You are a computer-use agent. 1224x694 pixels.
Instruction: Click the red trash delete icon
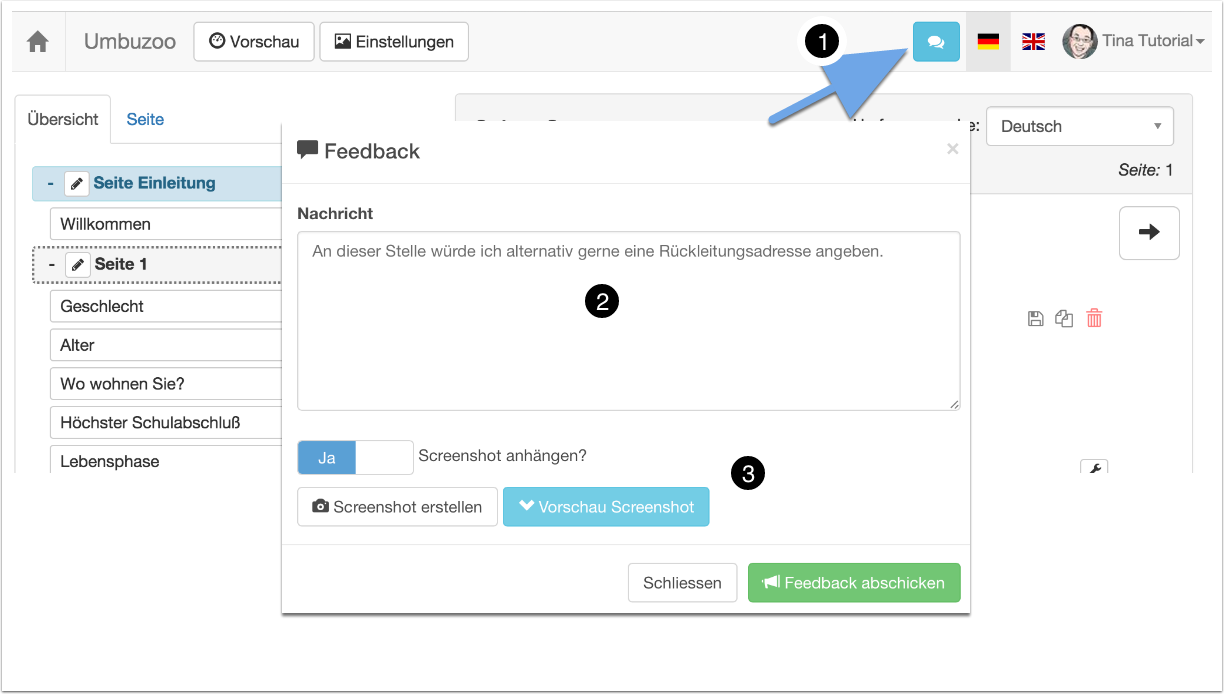pos(1095,319)
